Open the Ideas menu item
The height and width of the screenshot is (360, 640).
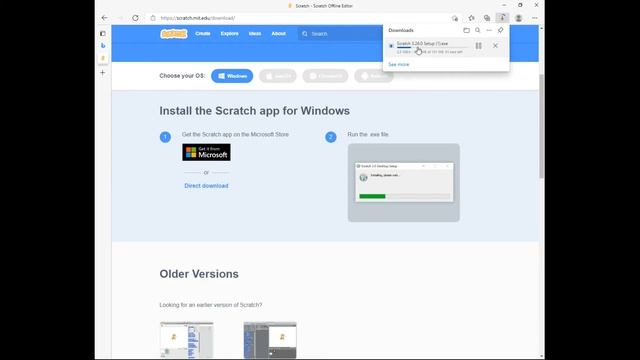[255, 33]
